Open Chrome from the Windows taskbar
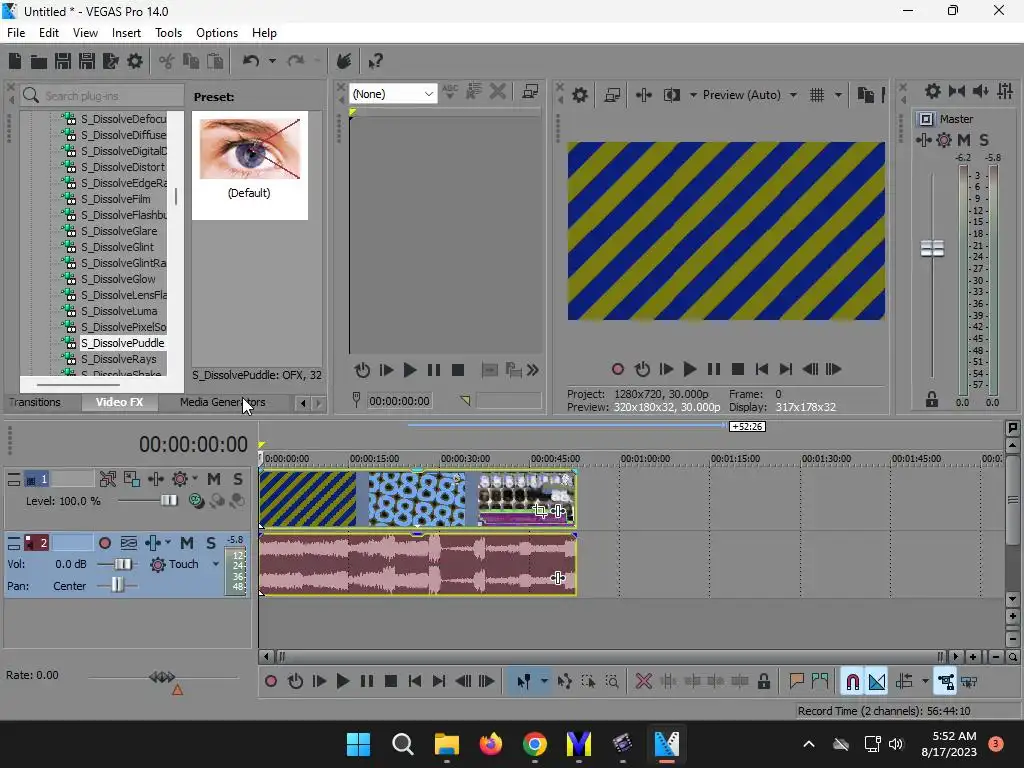The image size is (1024, 768). pos(534,744)
